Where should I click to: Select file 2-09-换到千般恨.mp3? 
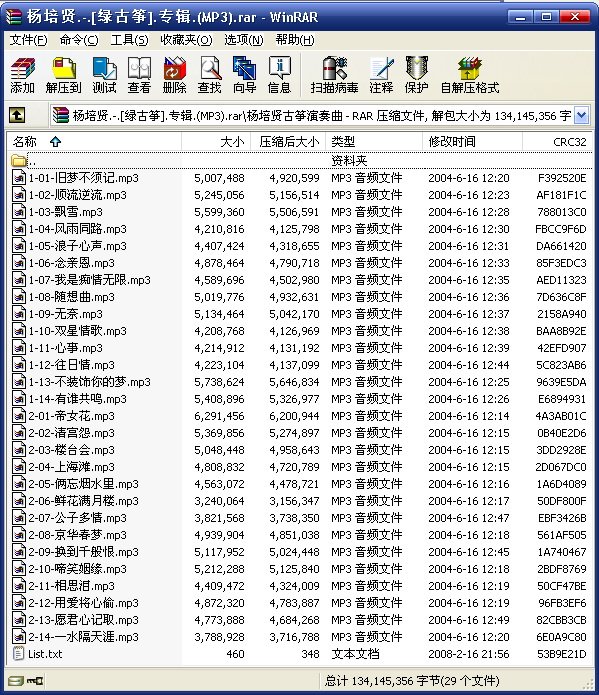click(83, 552)
